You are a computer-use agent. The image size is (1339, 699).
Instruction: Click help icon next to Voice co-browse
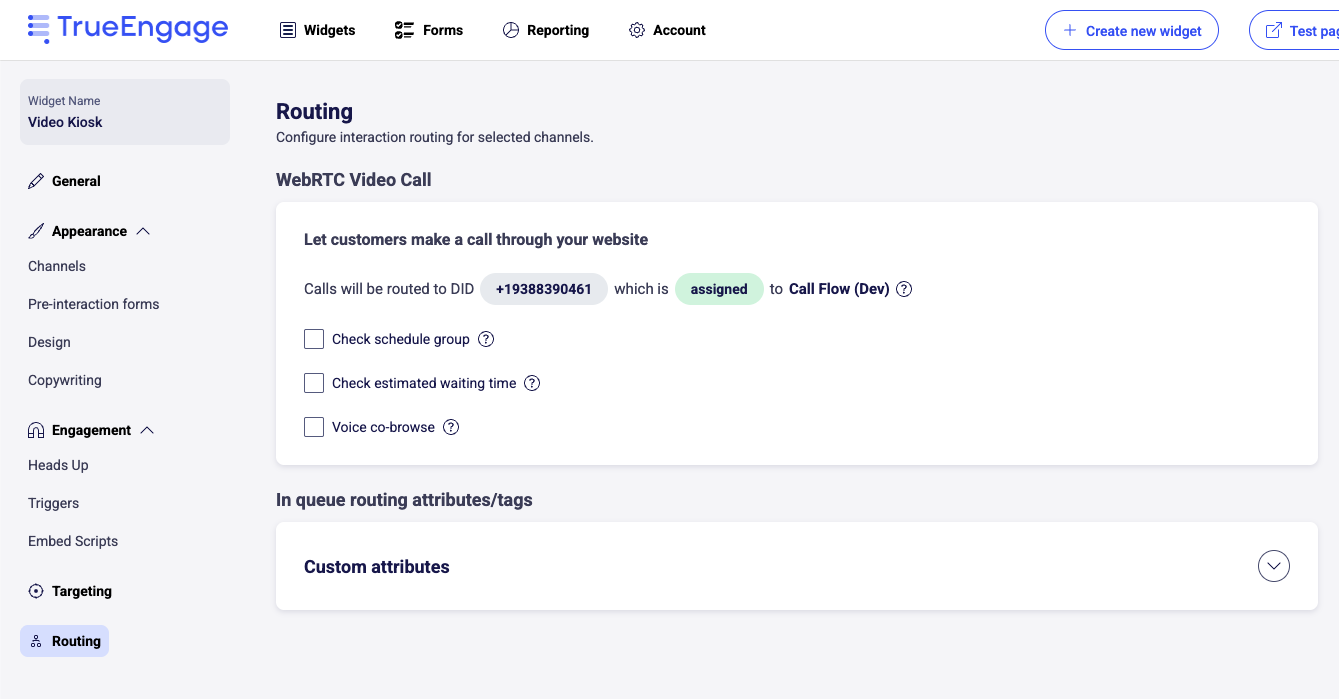(451, 427)
